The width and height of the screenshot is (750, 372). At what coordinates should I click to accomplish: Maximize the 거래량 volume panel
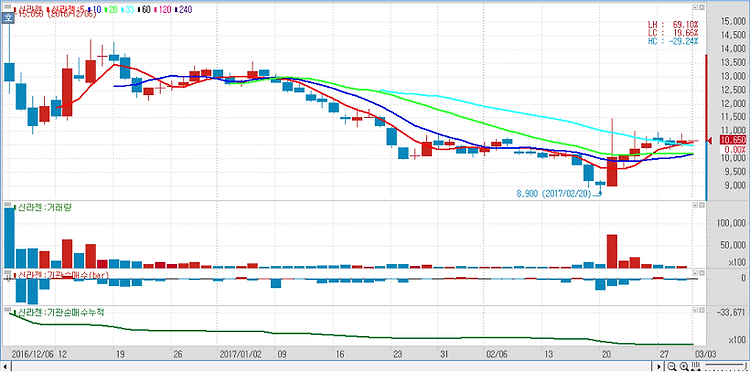pyautogui.click(x=702, y=205)
